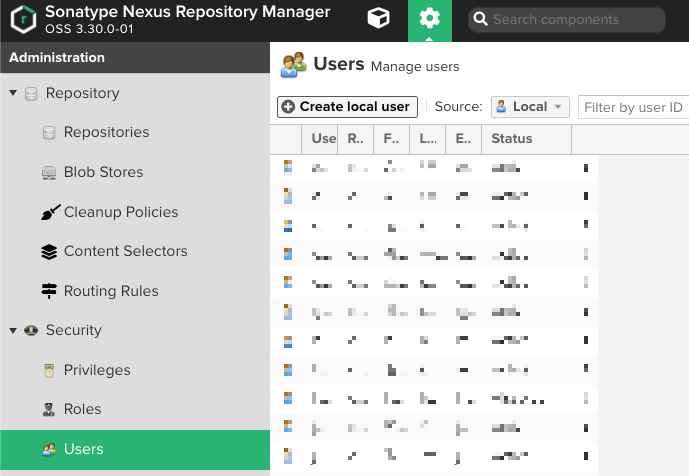Open Cleanup Policies in the sidebar
Screen dimensions: 689x476
click(x=121, y=212)
